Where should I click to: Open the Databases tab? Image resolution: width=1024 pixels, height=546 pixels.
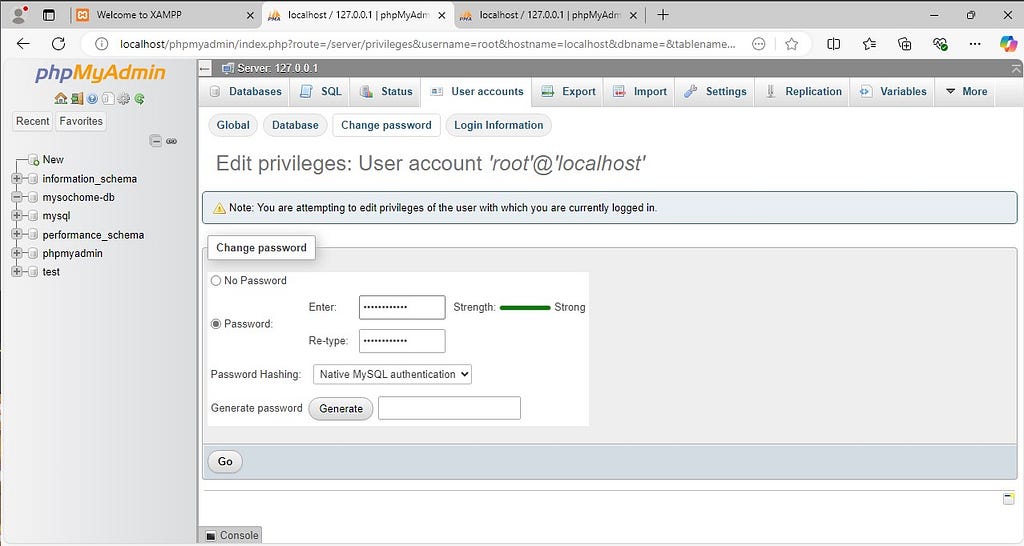244,91
